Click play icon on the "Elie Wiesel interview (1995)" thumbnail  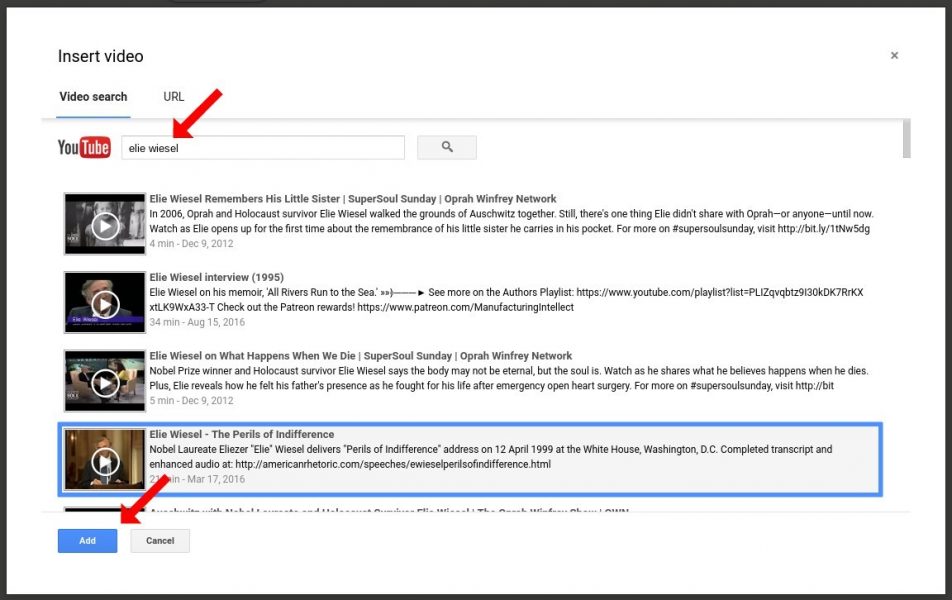pos(104,301)
